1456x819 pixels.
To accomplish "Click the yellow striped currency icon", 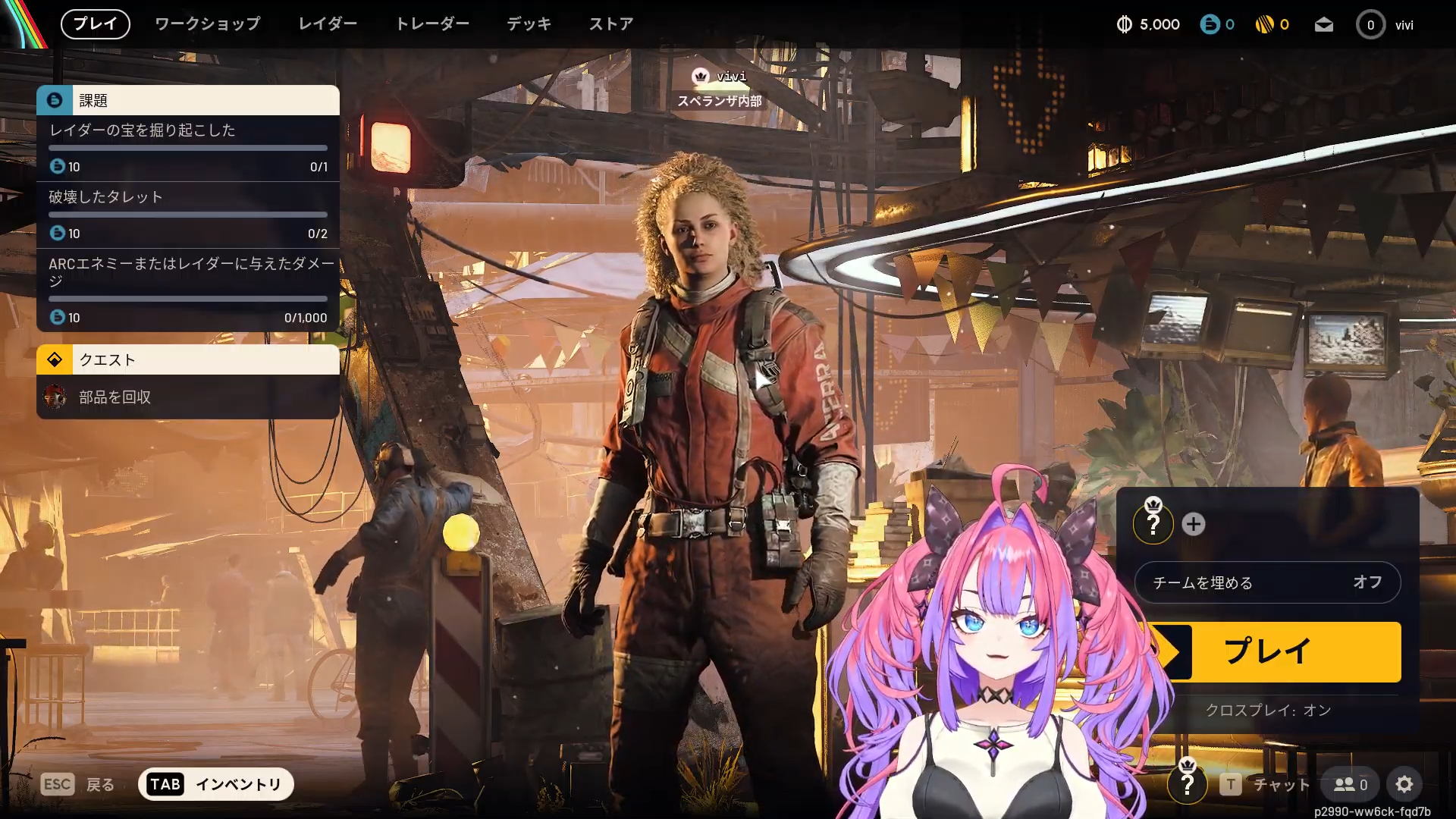I will click(1264, 25).
